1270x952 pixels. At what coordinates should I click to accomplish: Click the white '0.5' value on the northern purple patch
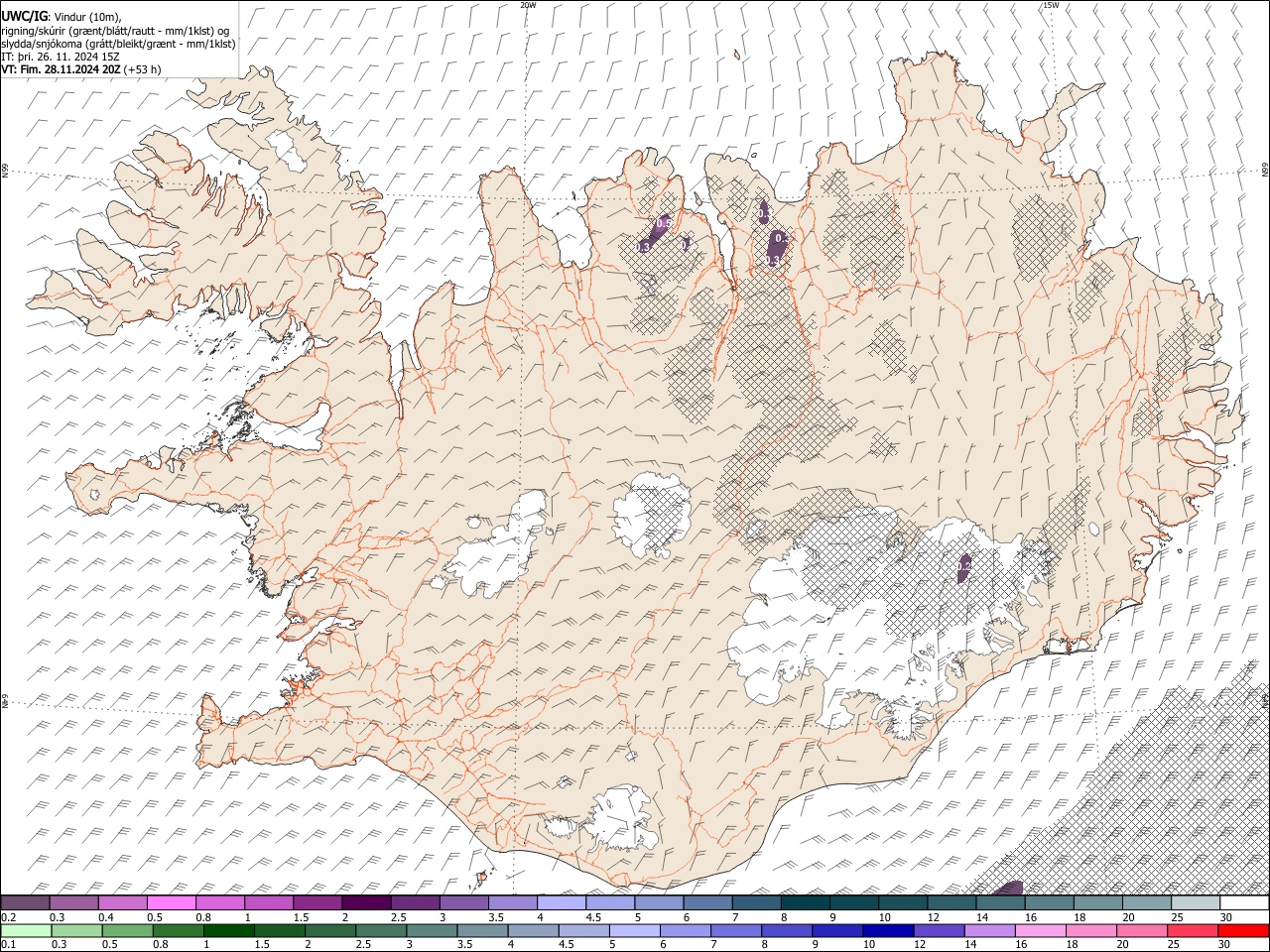coord(665,224)
